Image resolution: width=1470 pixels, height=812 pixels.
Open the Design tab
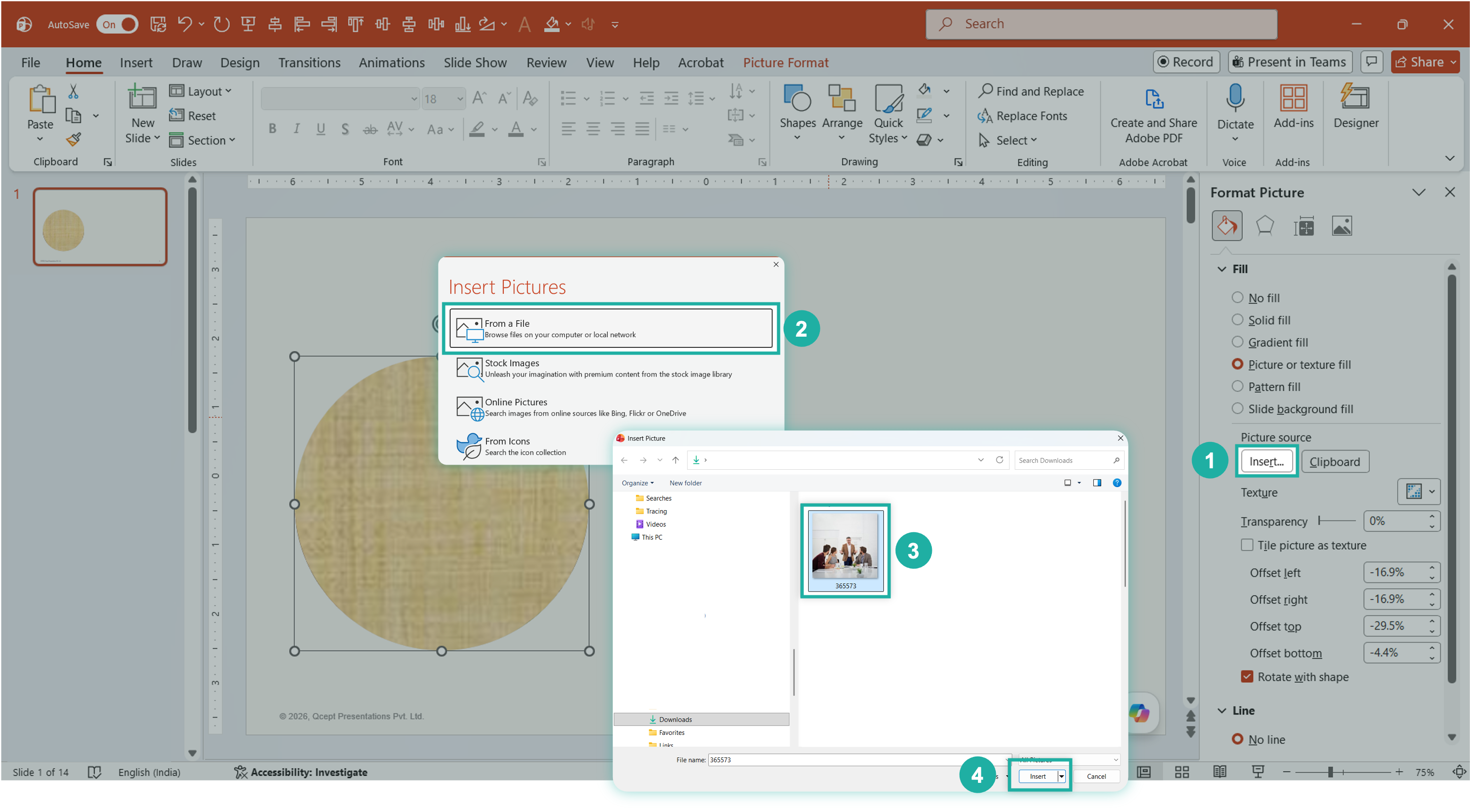[x=240, y=63]
